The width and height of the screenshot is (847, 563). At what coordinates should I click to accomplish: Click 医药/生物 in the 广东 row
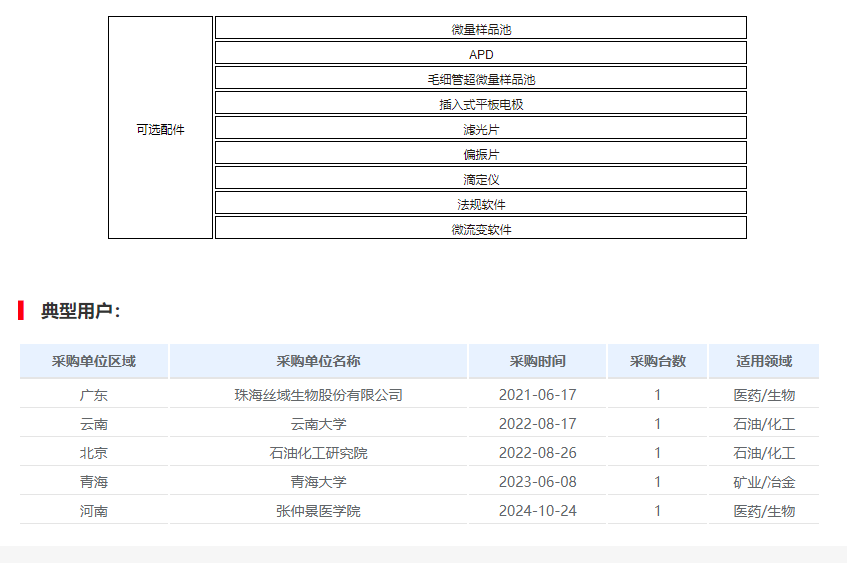click(x=764, y=395)
